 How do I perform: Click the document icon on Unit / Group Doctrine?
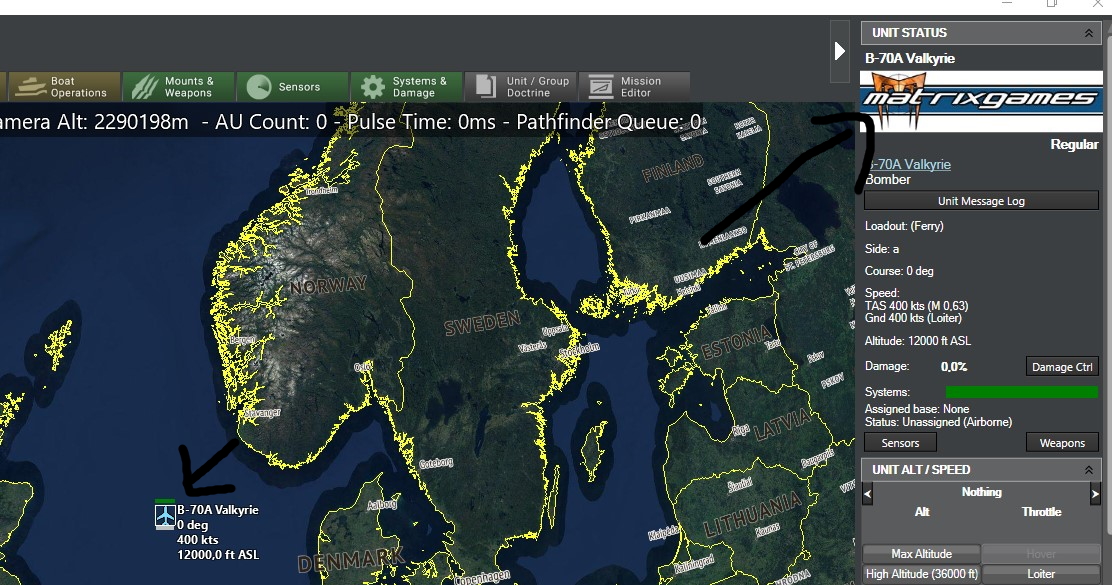pos(486,87)
